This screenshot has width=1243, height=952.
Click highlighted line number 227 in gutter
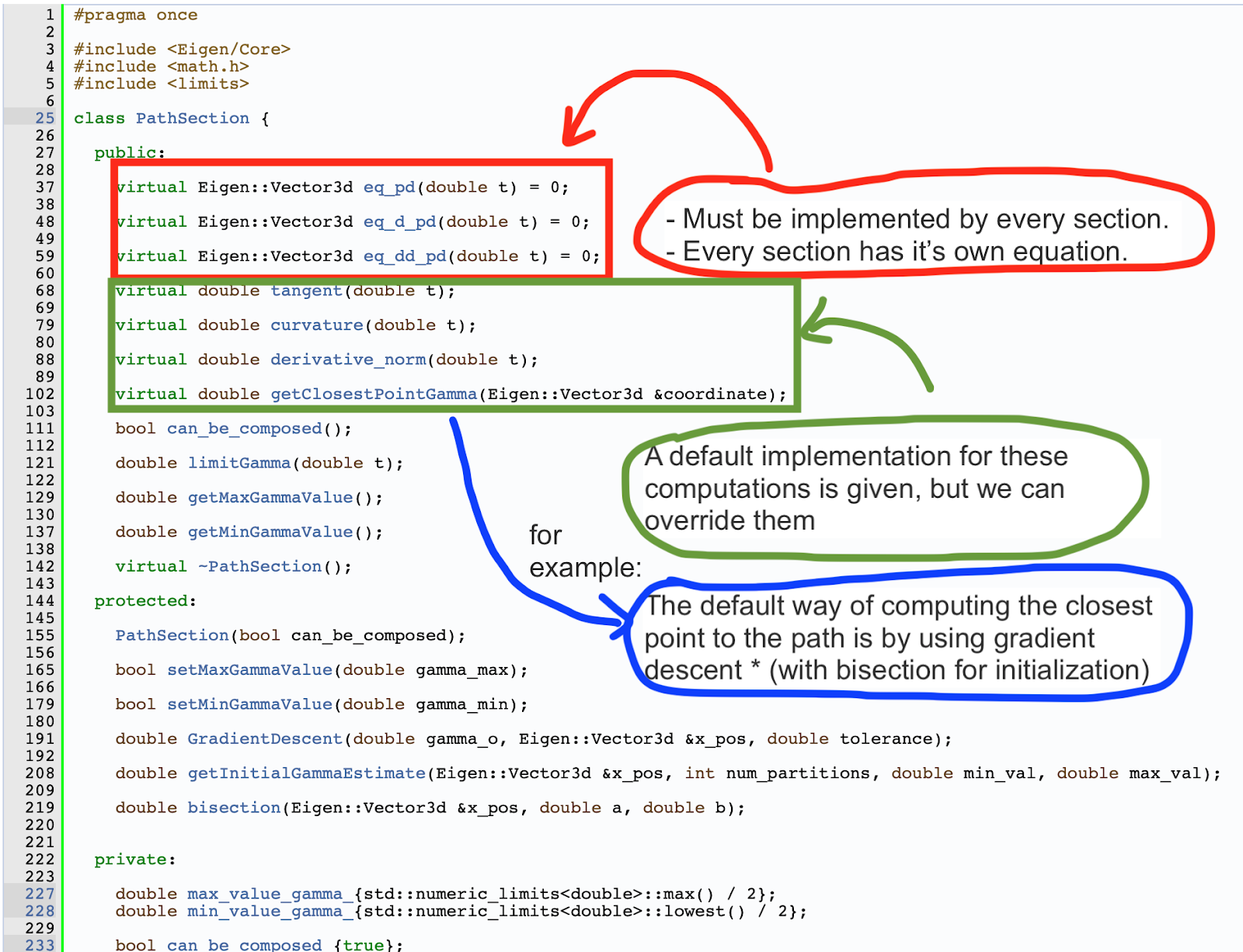(x=40, y=894)
